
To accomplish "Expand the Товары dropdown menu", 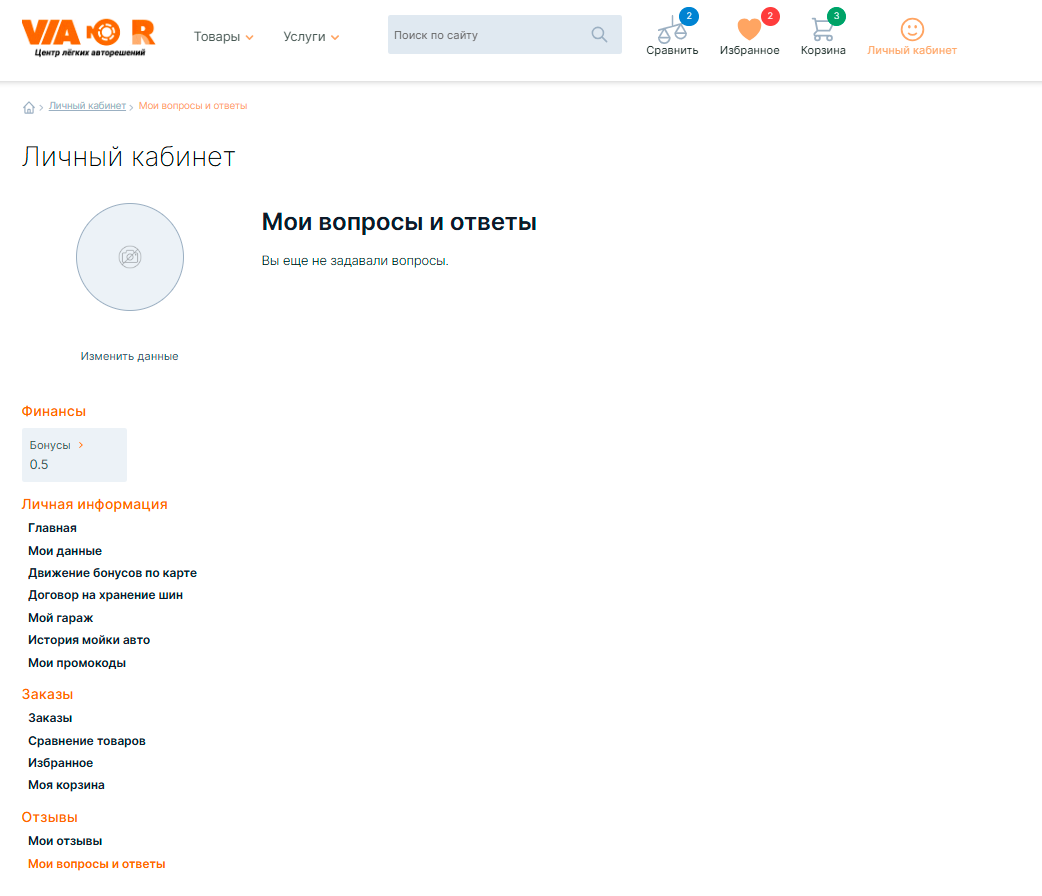I will [223, 37].
